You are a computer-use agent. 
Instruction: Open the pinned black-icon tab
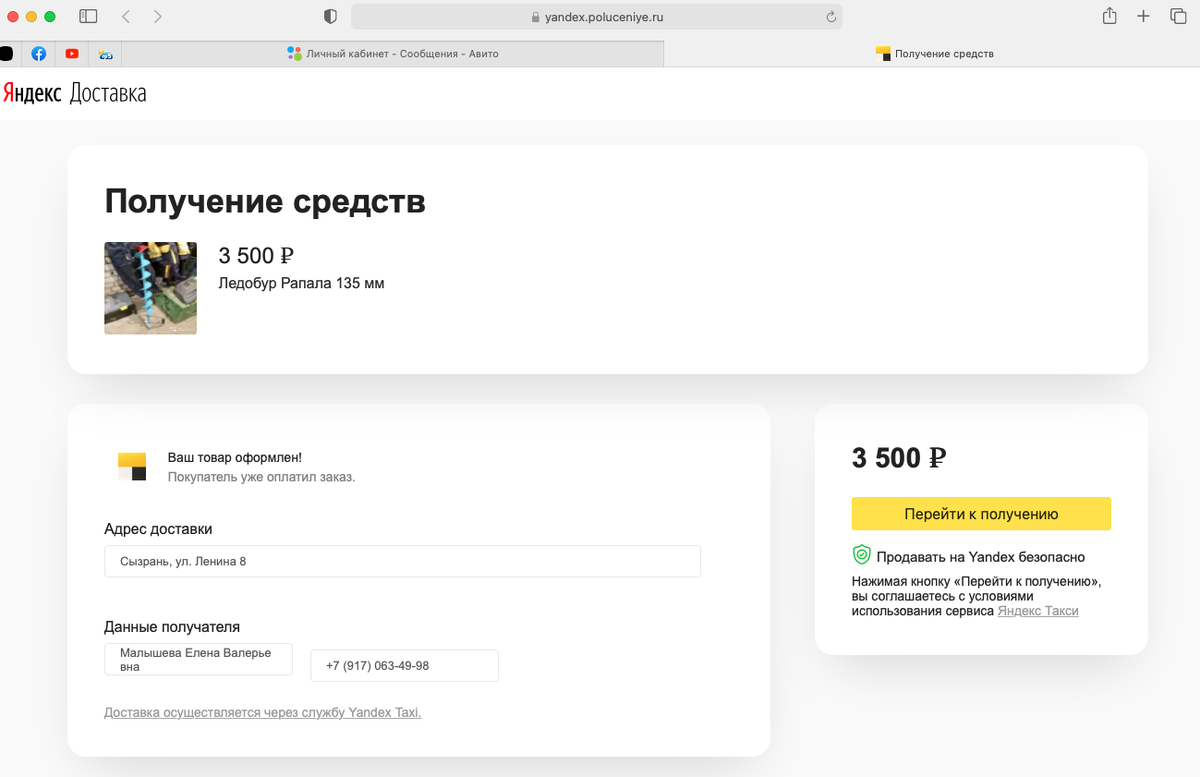tap(6, 54)
